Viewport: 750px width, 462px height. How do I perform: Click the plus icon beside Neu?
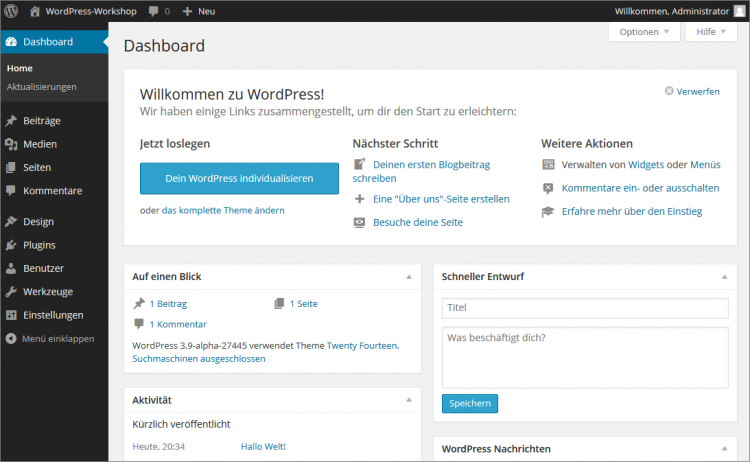click(x=187, y=10)
